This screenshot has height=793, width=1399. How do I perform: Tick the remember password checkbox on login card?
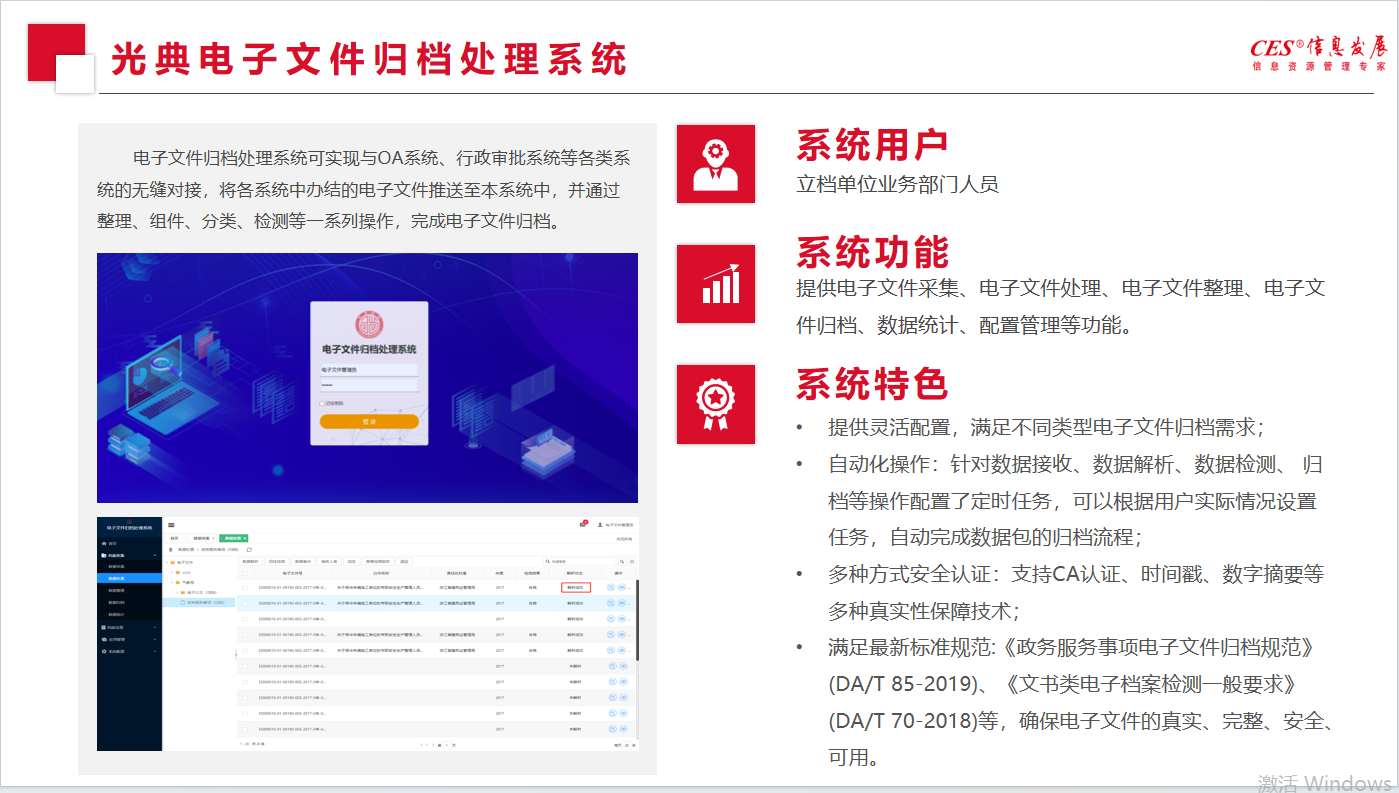pos(322,403)
